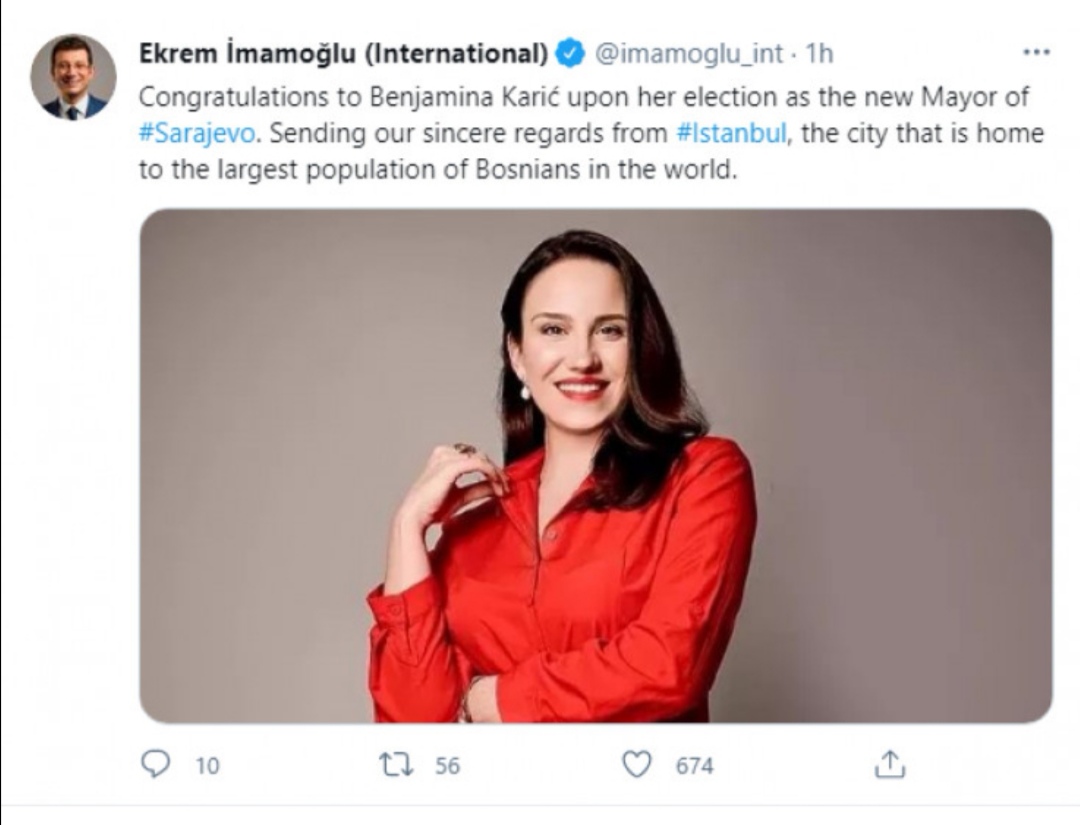Click the reply speech bubble icon
This screenshot has height=825, width=1080.
pos(155,765)
